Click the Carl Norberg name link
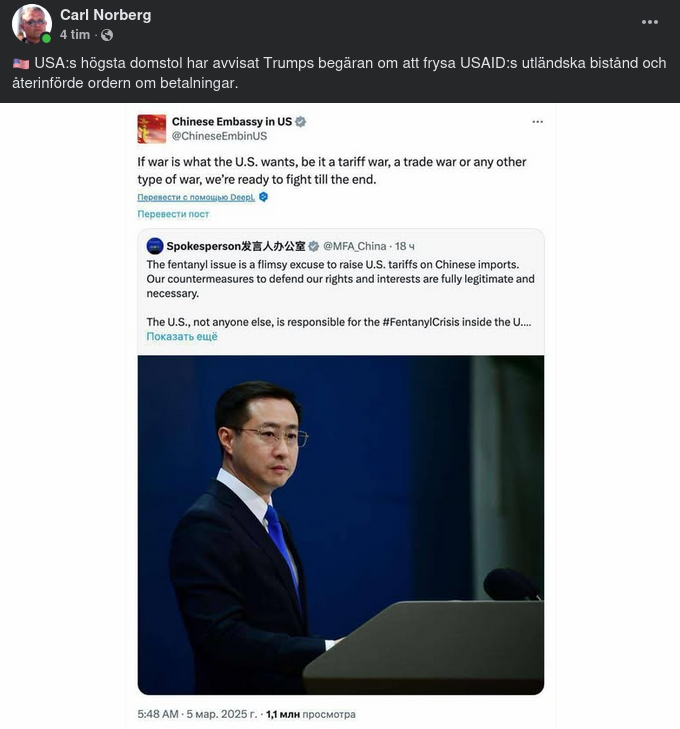The width and height of the screenshot is (680, 729). [106, 15]
